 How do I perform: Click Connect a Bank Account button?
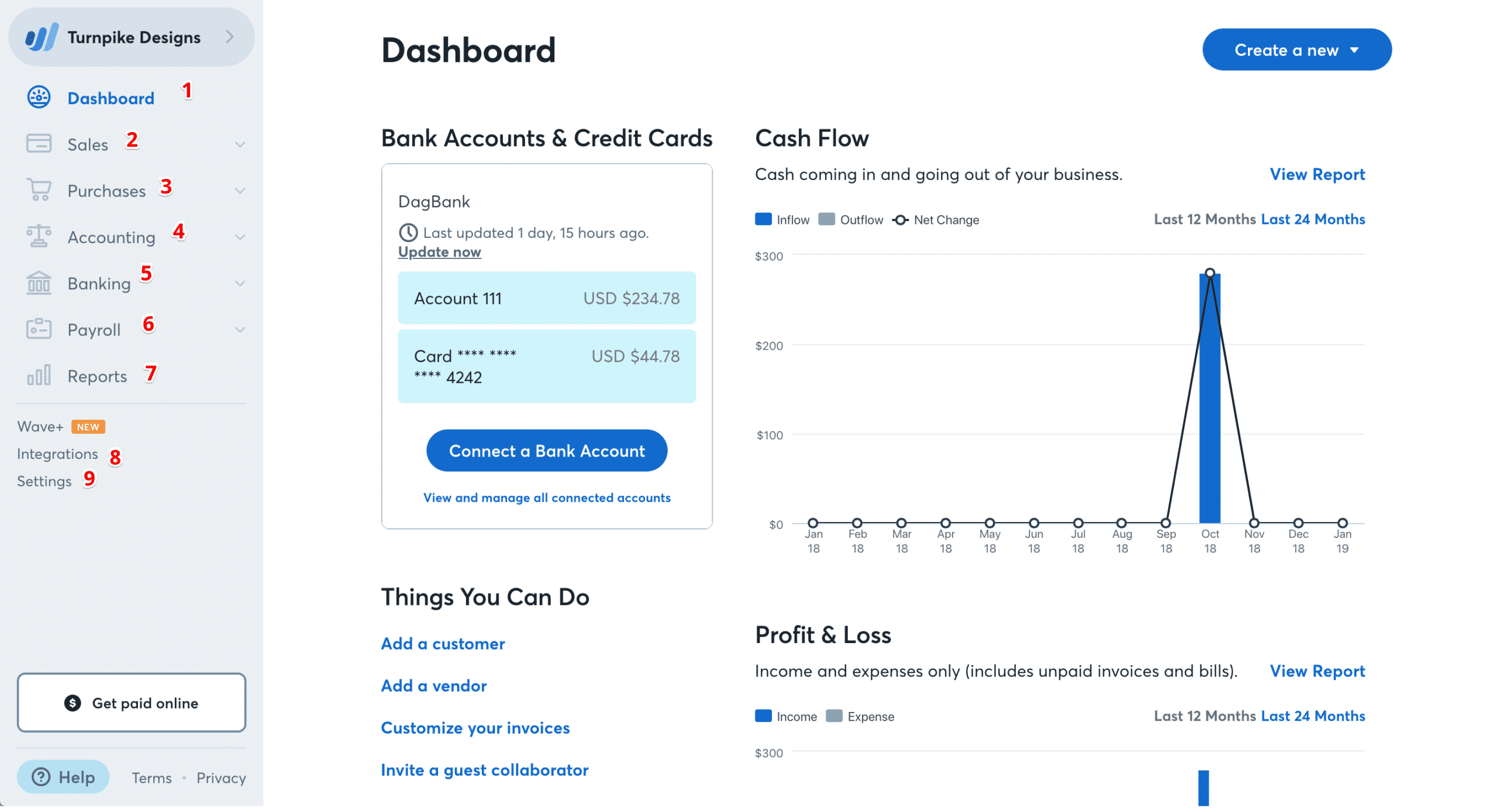pos(546,450)
